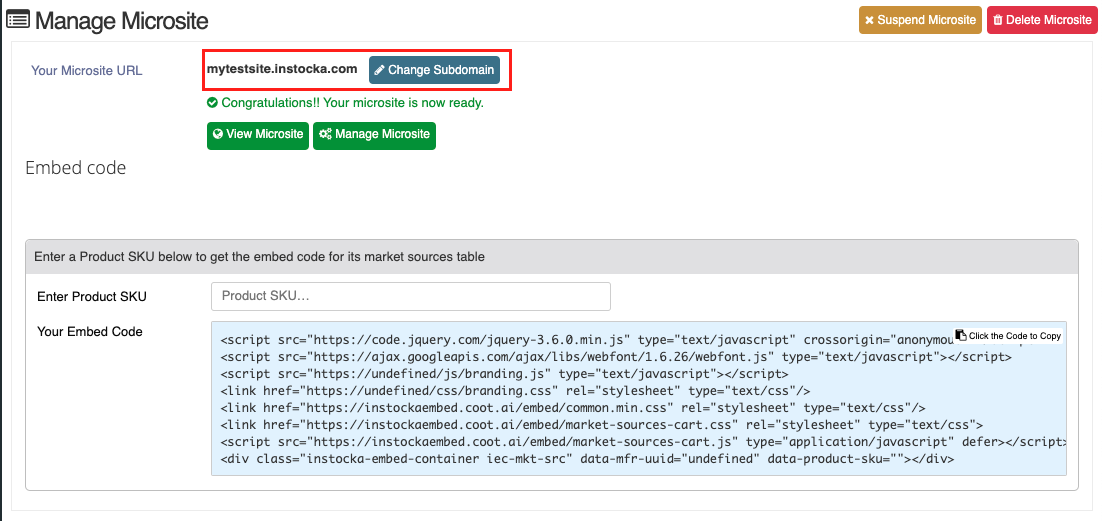Click the Your Embed Code label
Viewport: 1102px width, 521px height.
[x=90, y=331]
